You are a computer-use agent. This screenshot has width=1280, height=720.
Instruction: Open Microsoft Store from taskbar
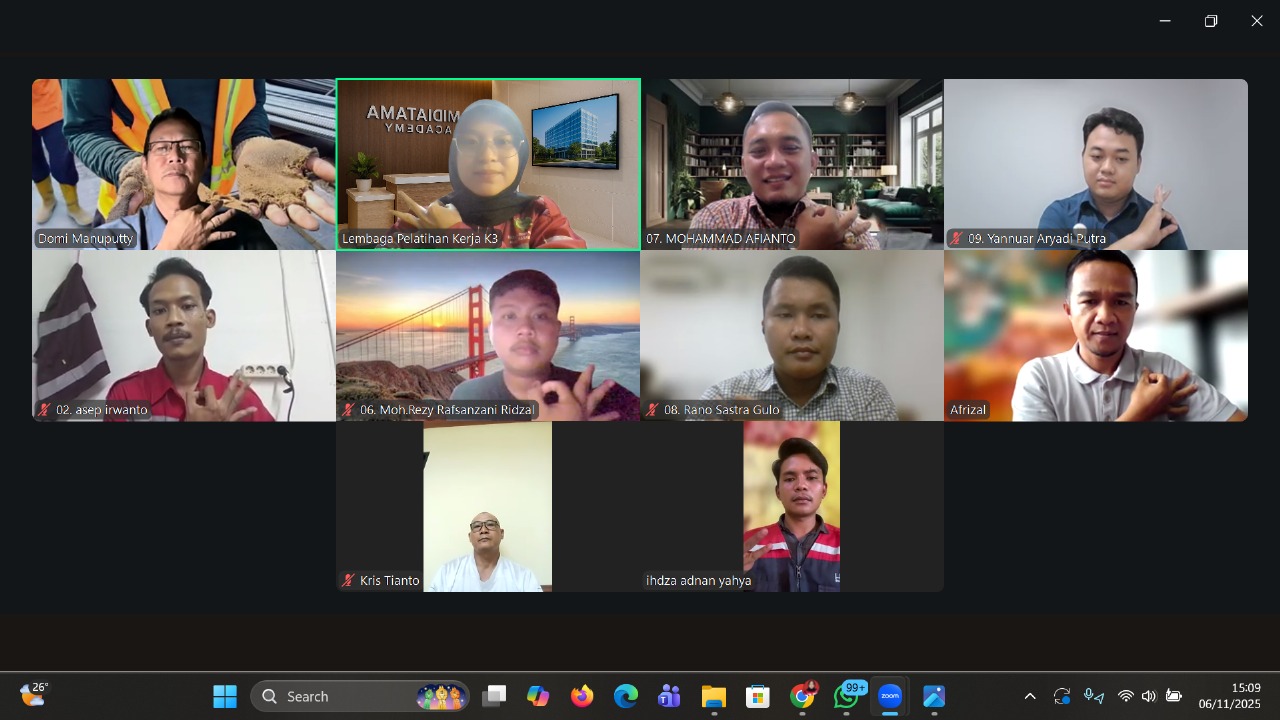click(757, 696)
